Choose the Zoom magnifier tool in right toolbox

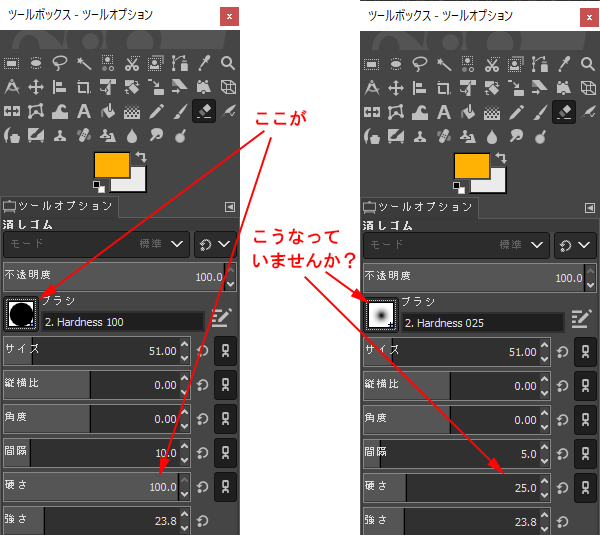pyautogui.click(x=588, y=62)
